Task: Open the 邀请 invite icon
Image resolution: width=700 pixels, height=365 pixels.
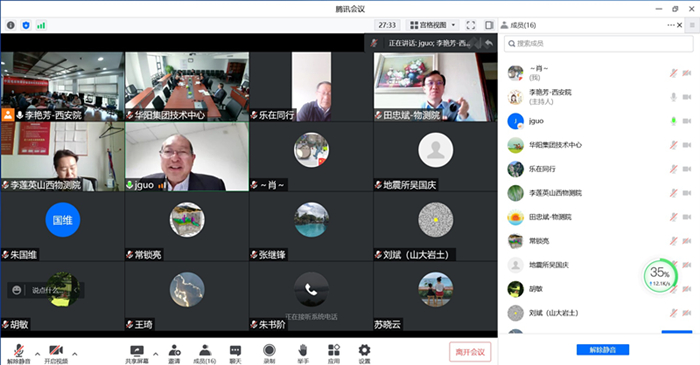Action: [x=174, y=354]
